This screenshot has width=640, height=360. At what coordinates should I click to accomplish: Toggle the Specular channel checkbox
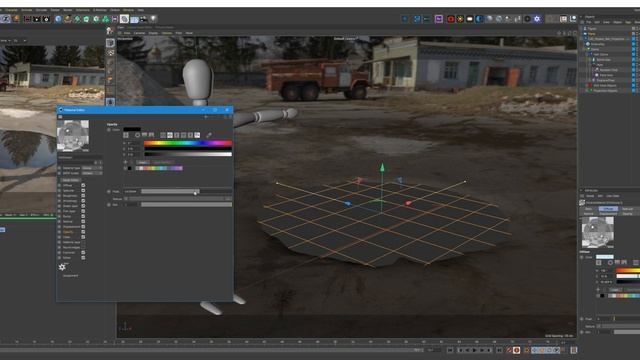click(83, 191)
